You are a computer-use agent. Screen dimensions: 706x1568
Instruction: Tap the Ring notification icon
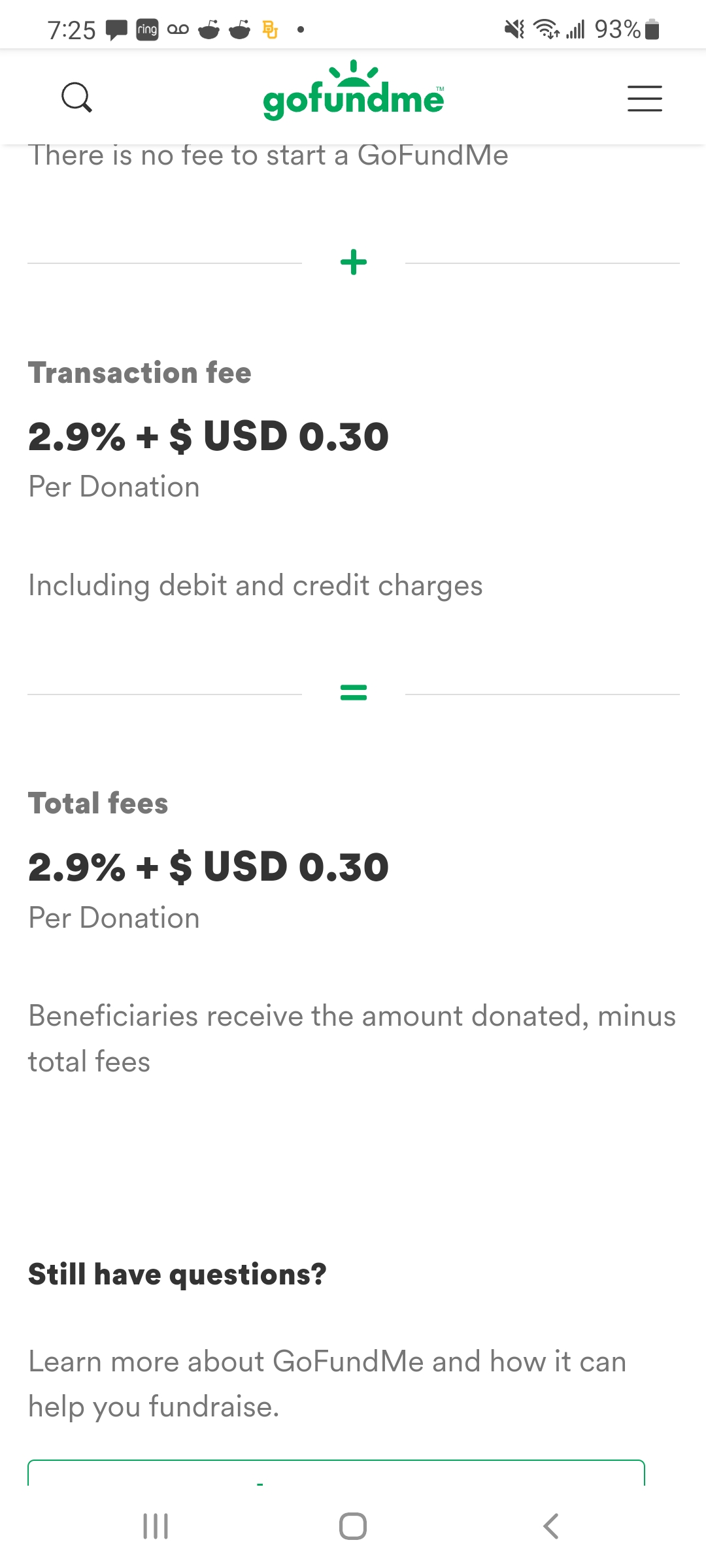(147, 29)
